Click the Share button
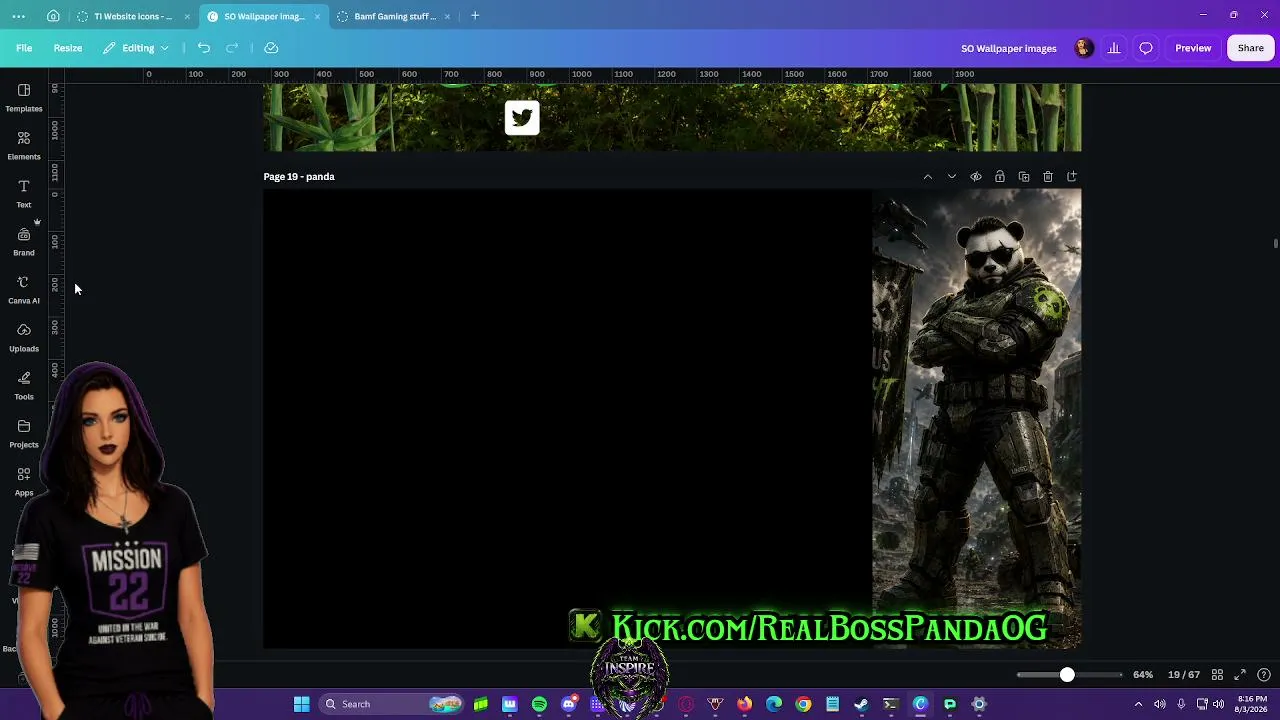This screenshot has height=720, width=1280. pyautogui.click(x=1251, y=48)
